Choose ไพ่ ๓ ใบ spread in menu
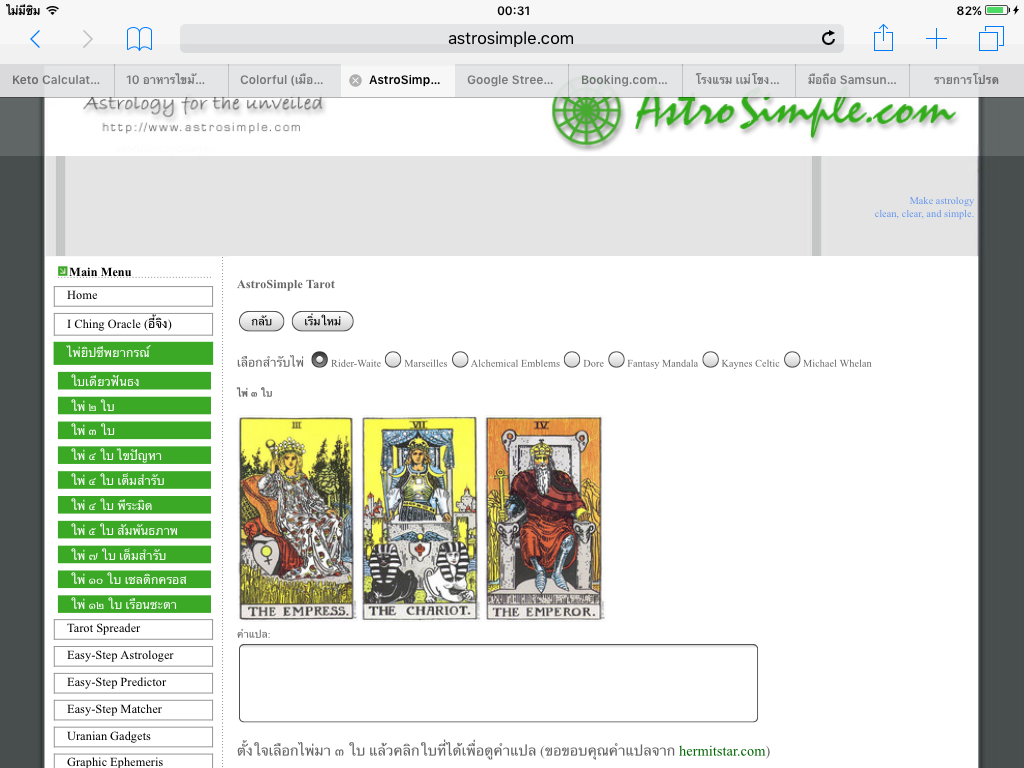Image resolution: width=1024 pixels, height=768 pixels. pyautogui.click(x=135, y=430)
